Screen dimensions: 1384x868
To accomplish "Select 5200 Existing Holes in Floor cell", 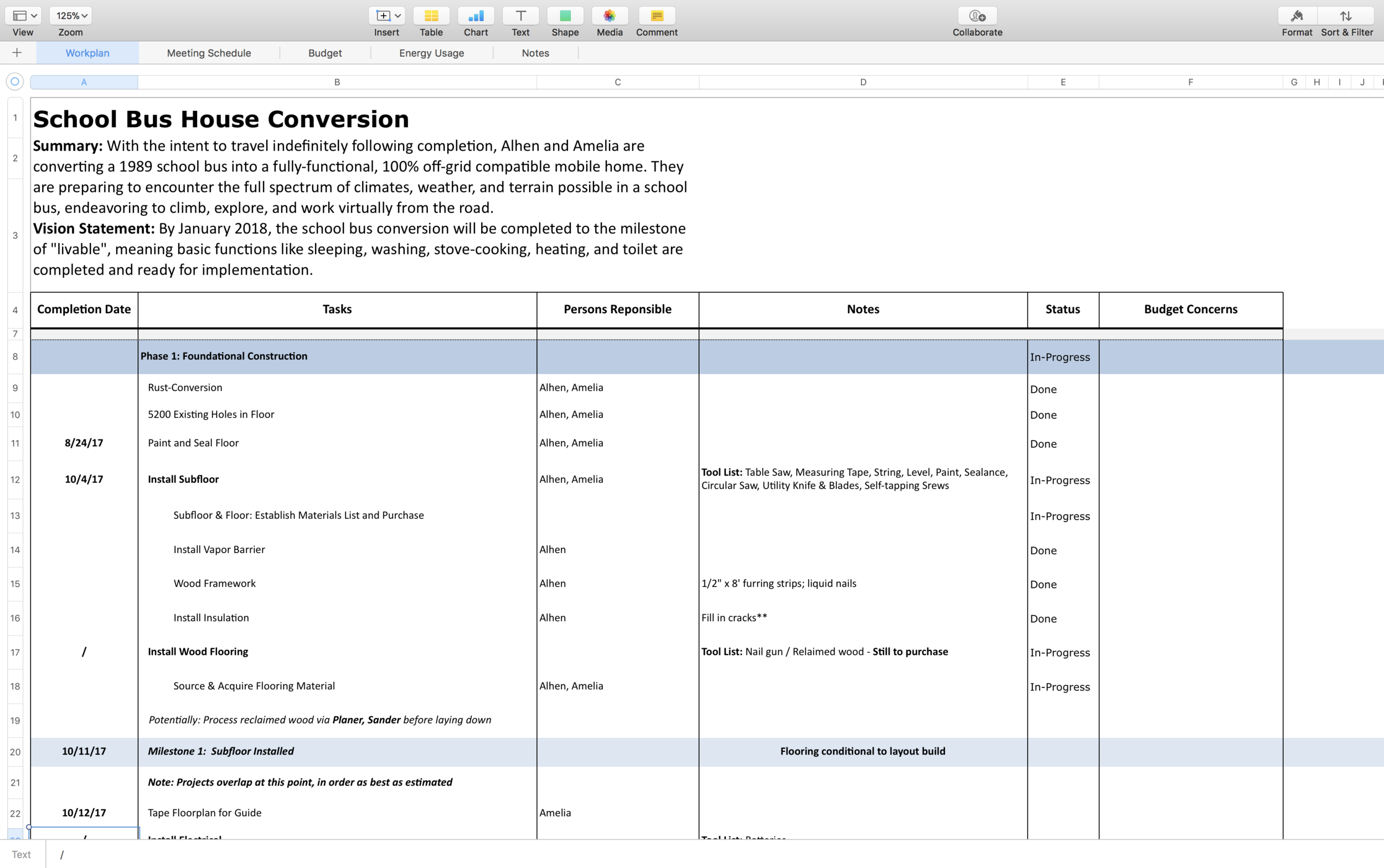I will (337, 415).
